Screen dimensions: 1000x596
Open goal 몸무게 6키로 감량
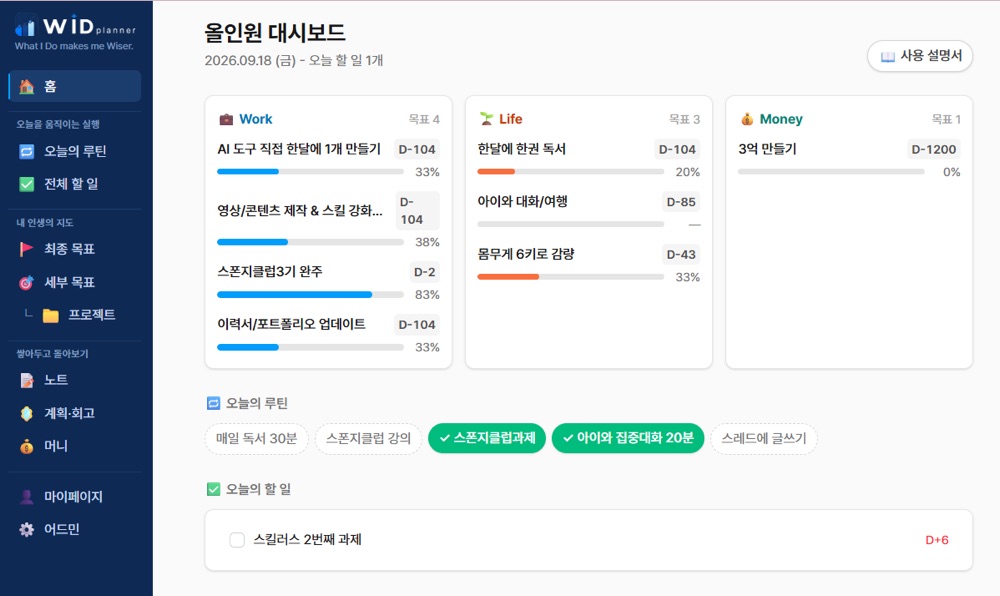coord(526,254)
